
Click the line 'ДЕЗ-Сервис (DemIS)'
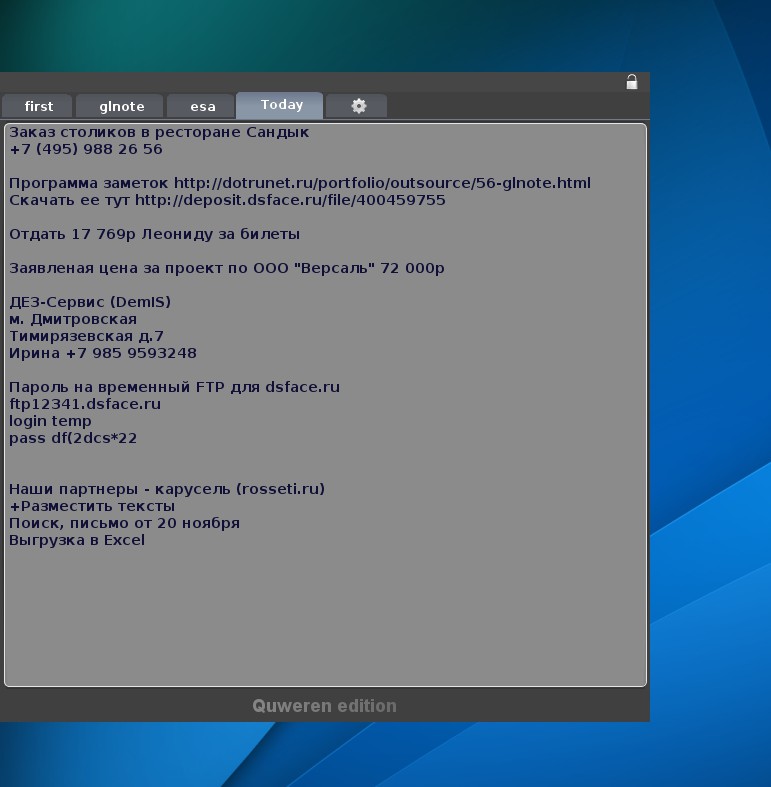tap(90, 302)
